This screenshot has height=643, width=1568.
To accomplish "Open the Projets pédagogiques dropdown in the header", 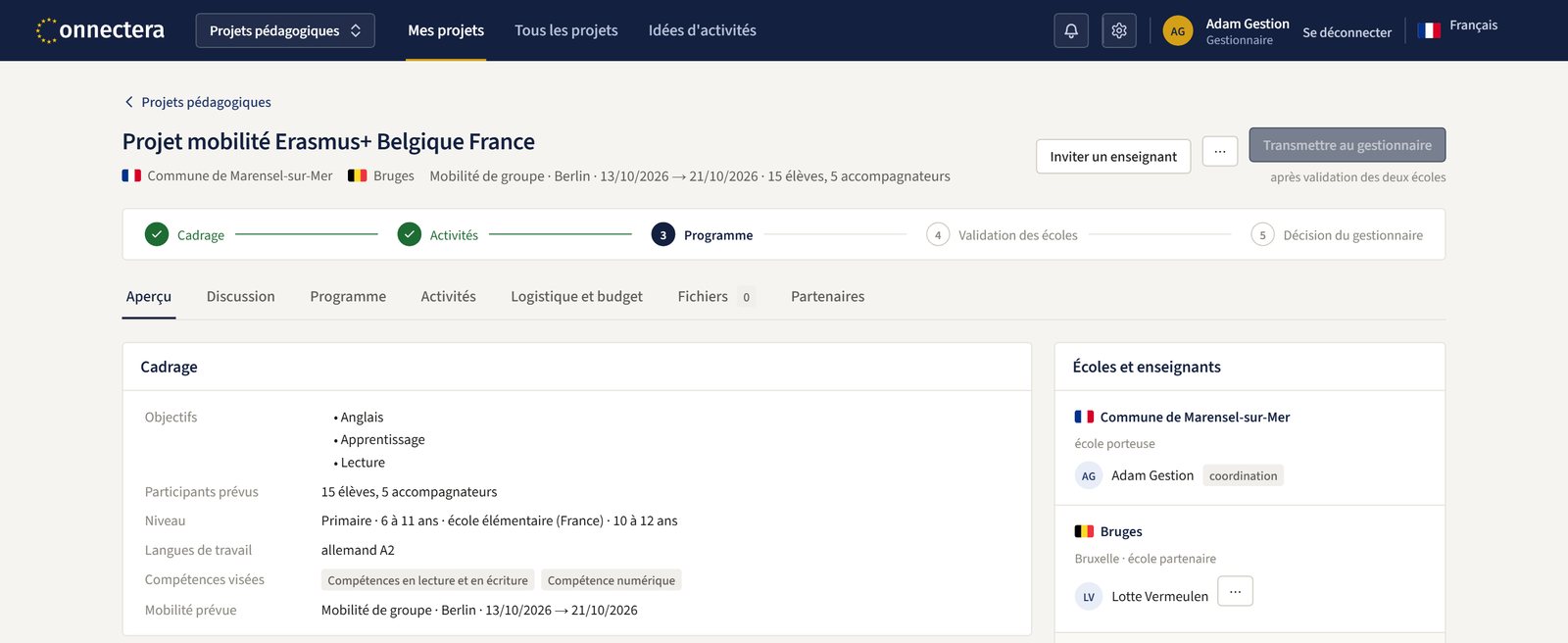I will (x=285, y=30).
